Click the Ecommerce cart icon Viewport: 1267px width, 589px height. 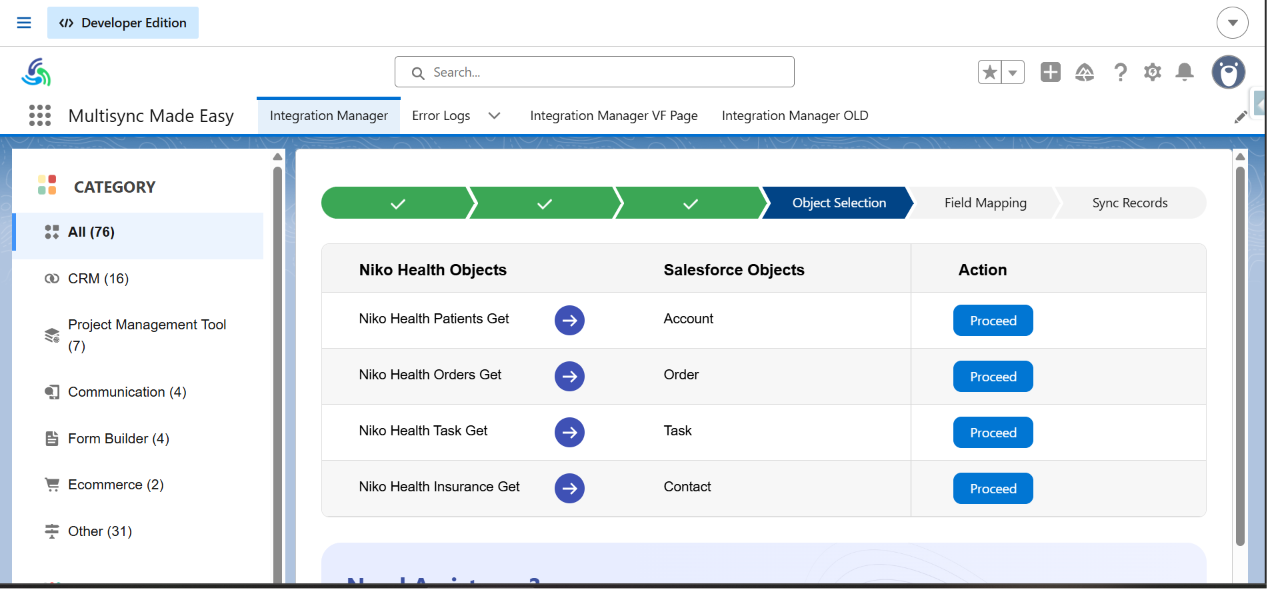pos(52,485)
